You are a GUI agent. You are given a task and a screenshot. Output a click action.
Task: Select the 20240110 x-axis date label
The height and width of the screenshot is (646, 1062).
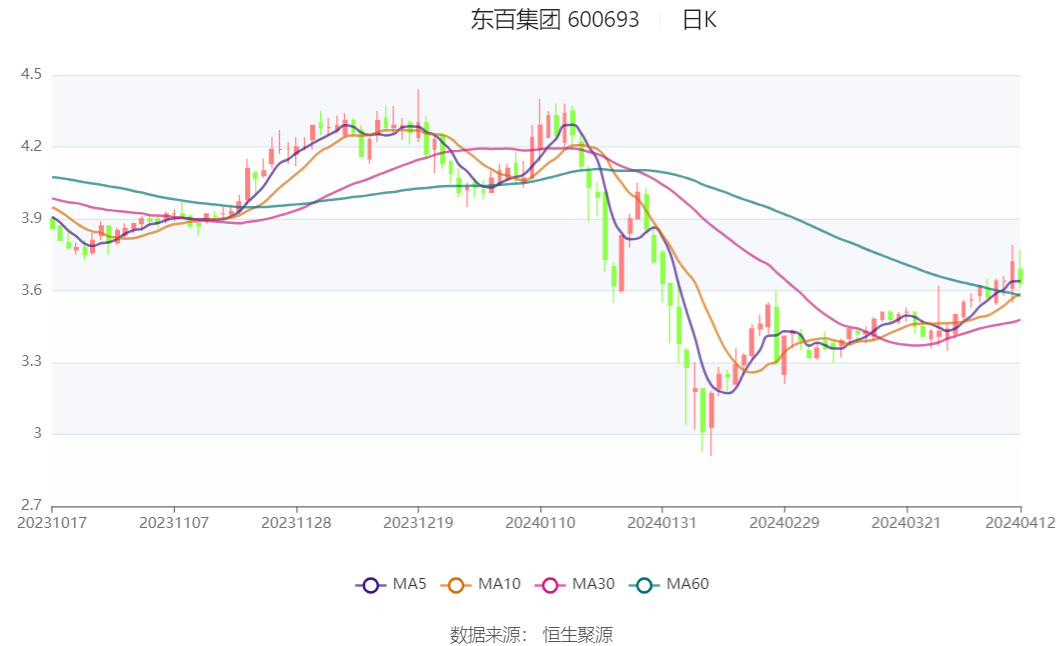[540, 522]
